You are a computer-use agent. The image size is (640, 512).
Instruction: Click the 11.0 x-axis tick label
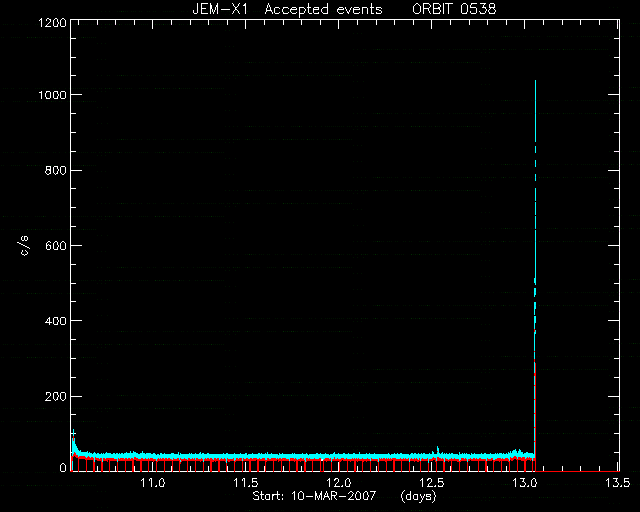pyautogui.click(x=153, y=483)
